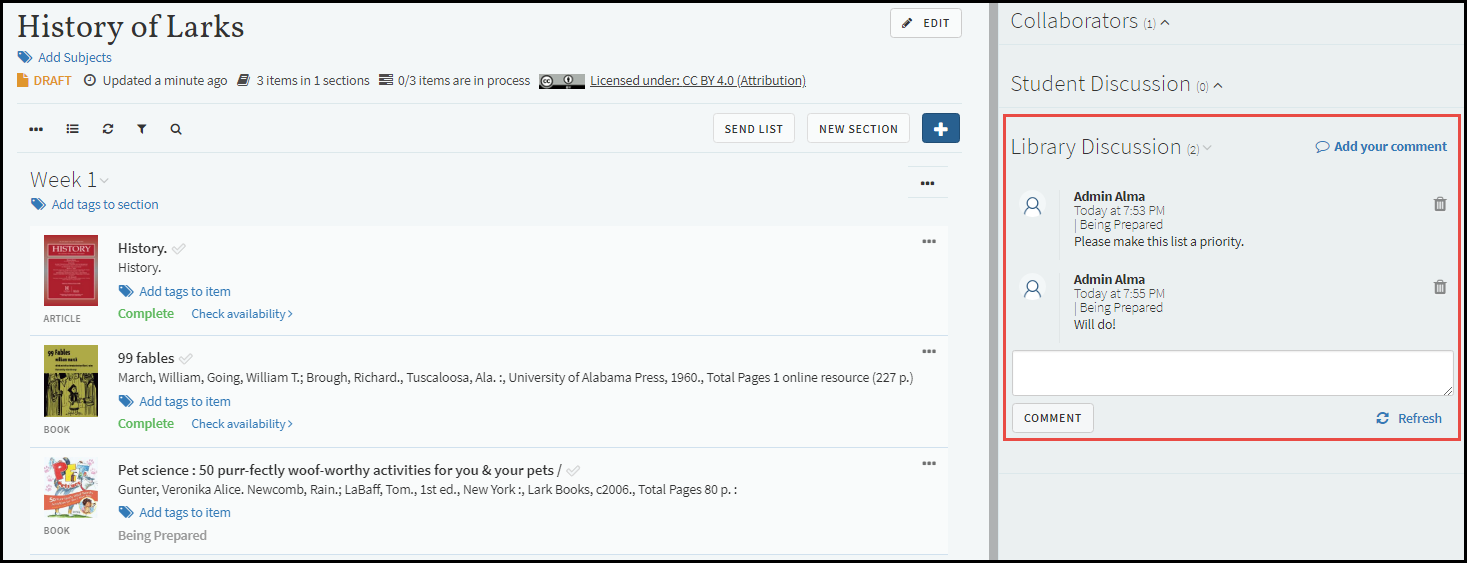Viewport: 1467px width, 563px height.
Task: Toggle the checkmark next to 99 fables
Action: [186, 358]
